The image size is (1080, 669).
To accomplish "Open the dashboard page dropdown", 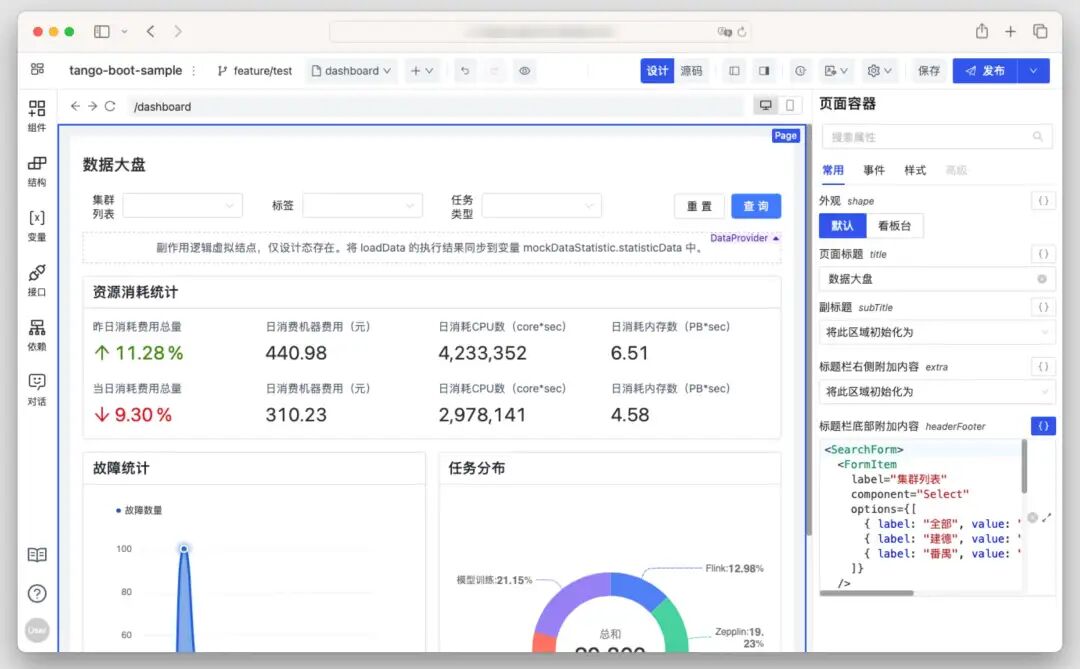I will pos(351,71).
